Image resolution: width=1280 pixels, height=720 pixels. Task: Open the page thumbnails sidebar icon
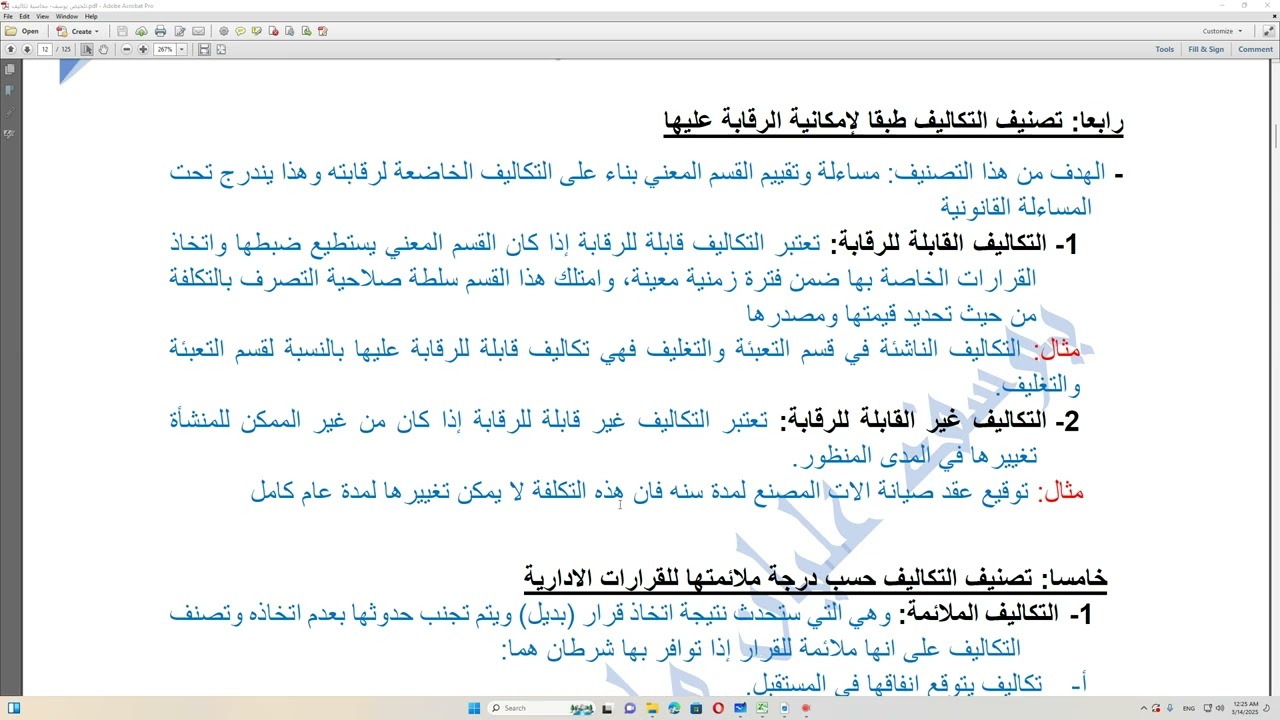(9, 69)
